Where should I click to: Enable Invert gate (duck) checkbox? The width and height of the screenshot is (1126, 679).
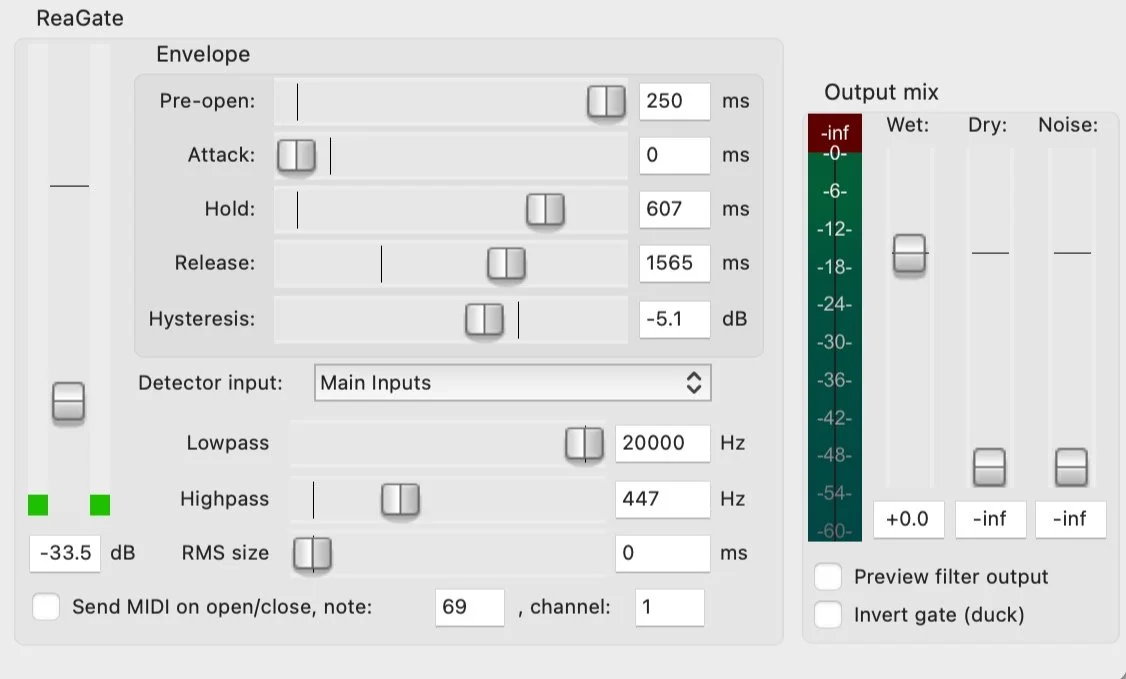pyautogui.click(x=828, y=614)
